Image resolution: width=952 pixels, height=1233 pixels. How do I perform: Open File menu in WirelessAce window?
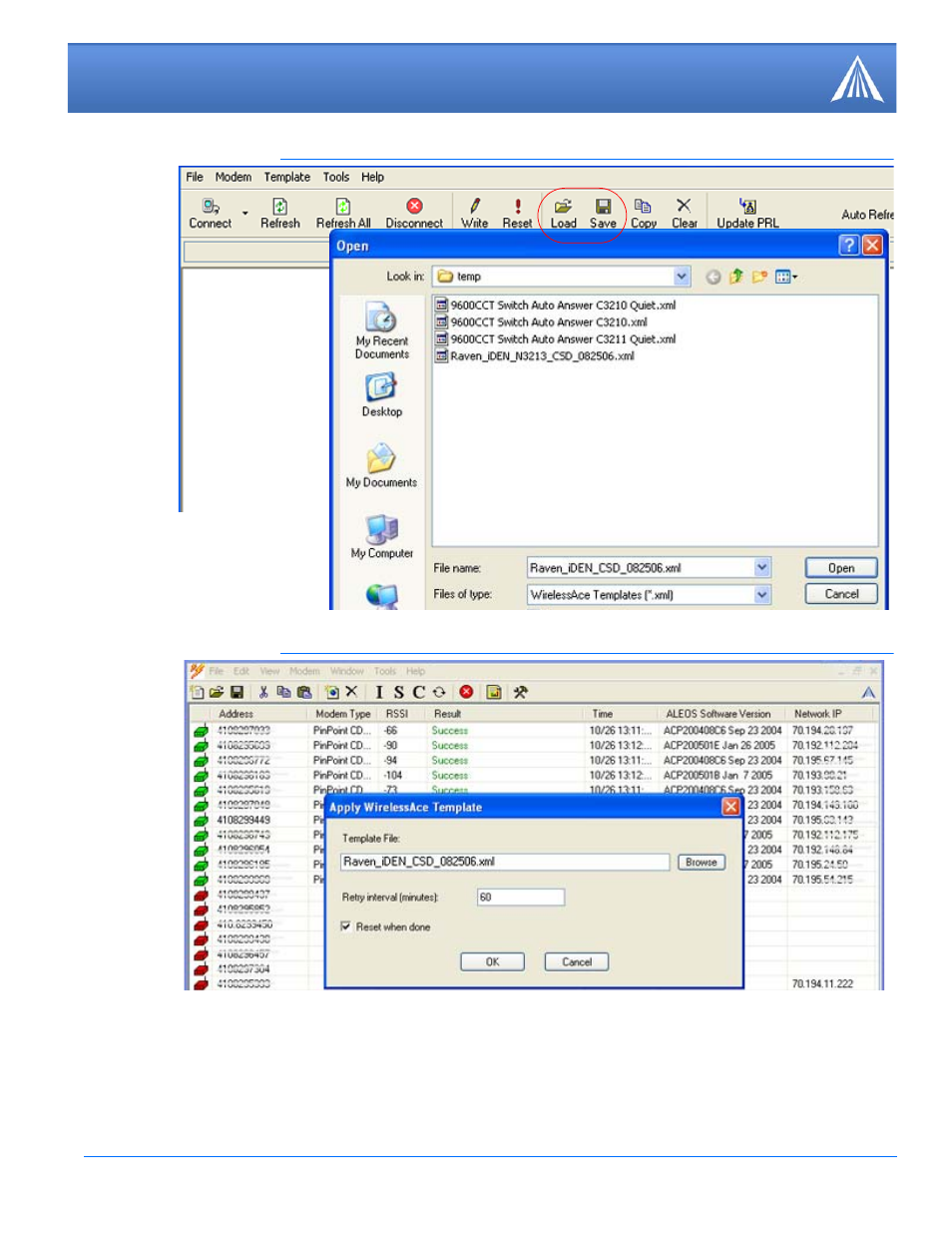pos(195,177)
